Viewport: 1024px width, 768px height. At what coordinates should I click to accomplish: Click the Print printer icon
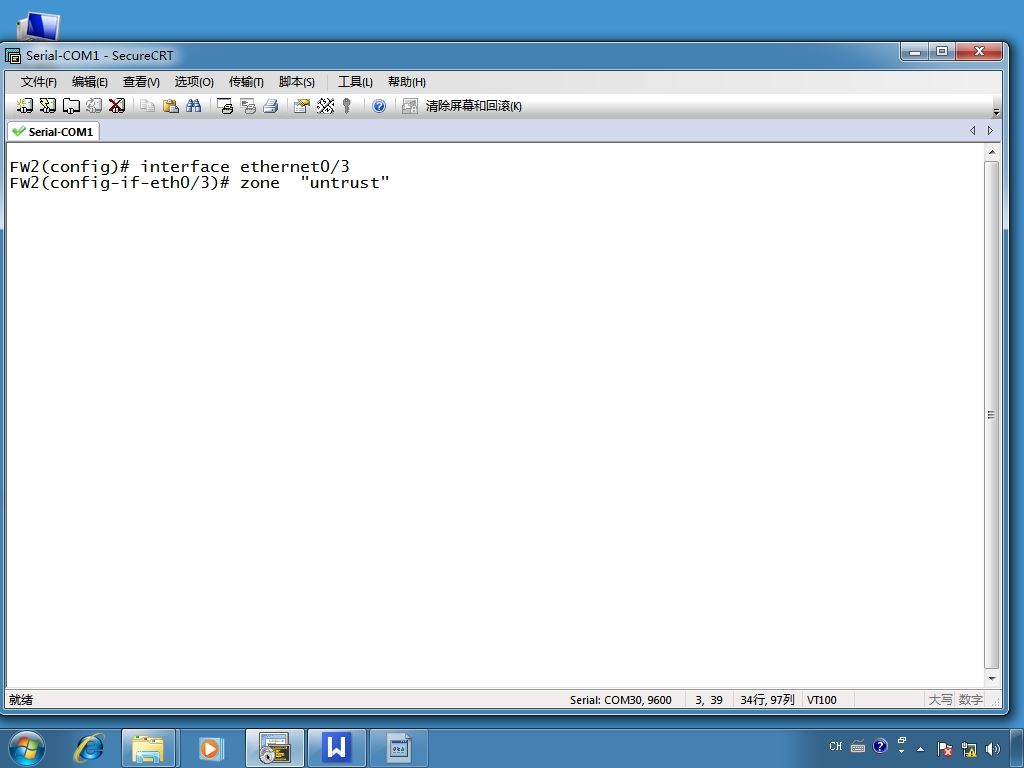(x=270, y=106)
